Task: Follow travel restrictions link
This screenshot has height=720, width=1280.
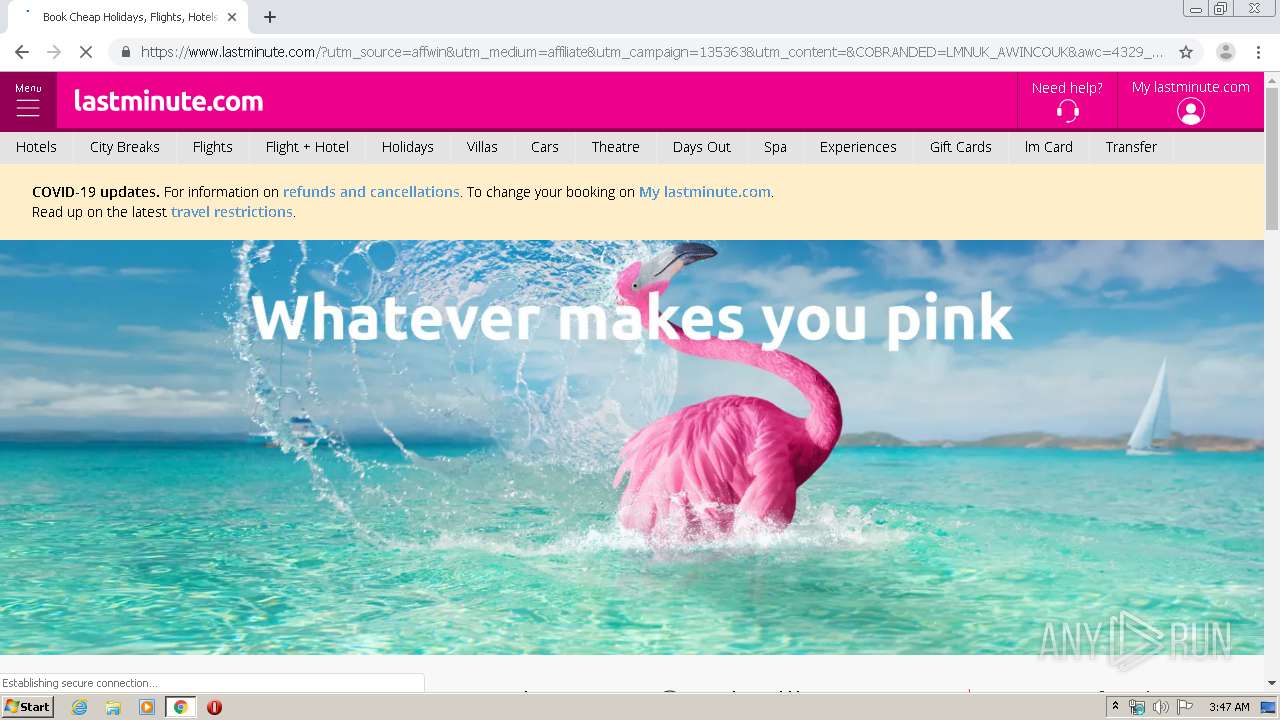Action: click(x=232, y=212)
